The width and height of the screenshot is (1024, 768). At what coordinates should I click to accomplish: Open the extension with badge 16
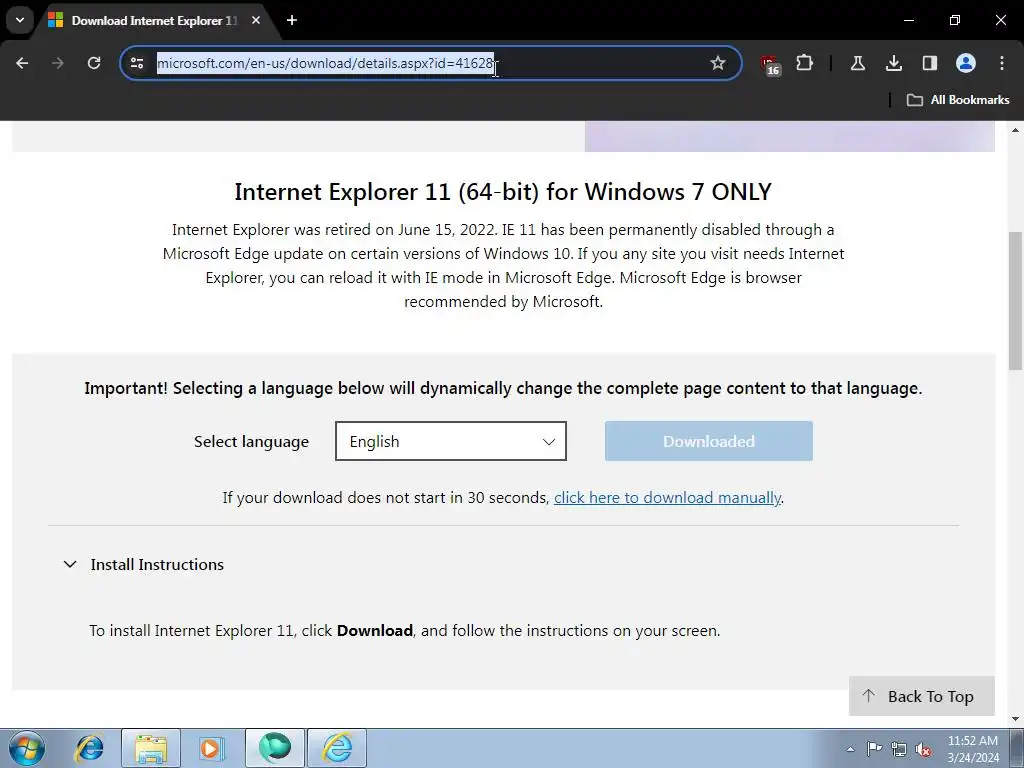pos(770,65)
